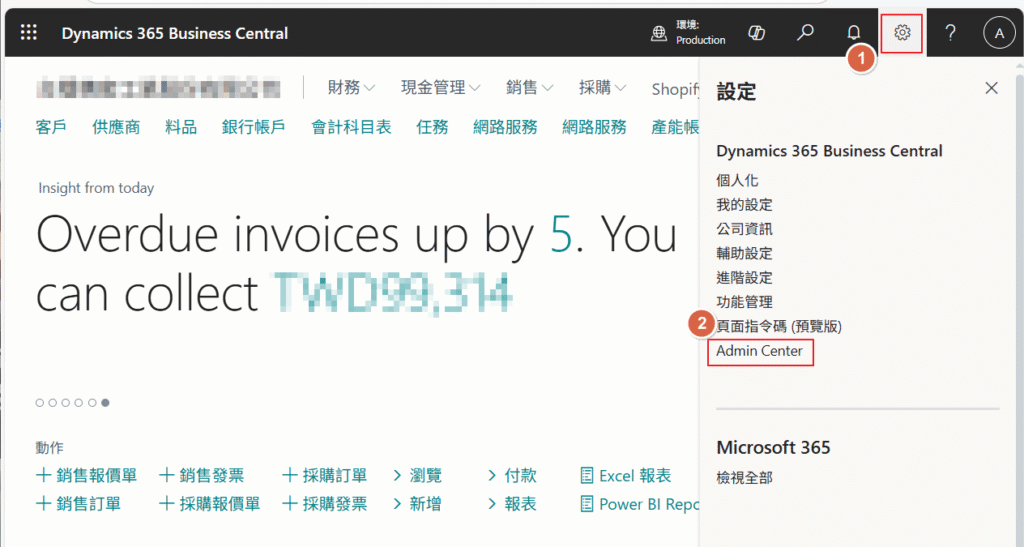This screenshot has height=547, width=1024.
Task: Select 個人化 in the settings panel
Action: tap(737, 180)
